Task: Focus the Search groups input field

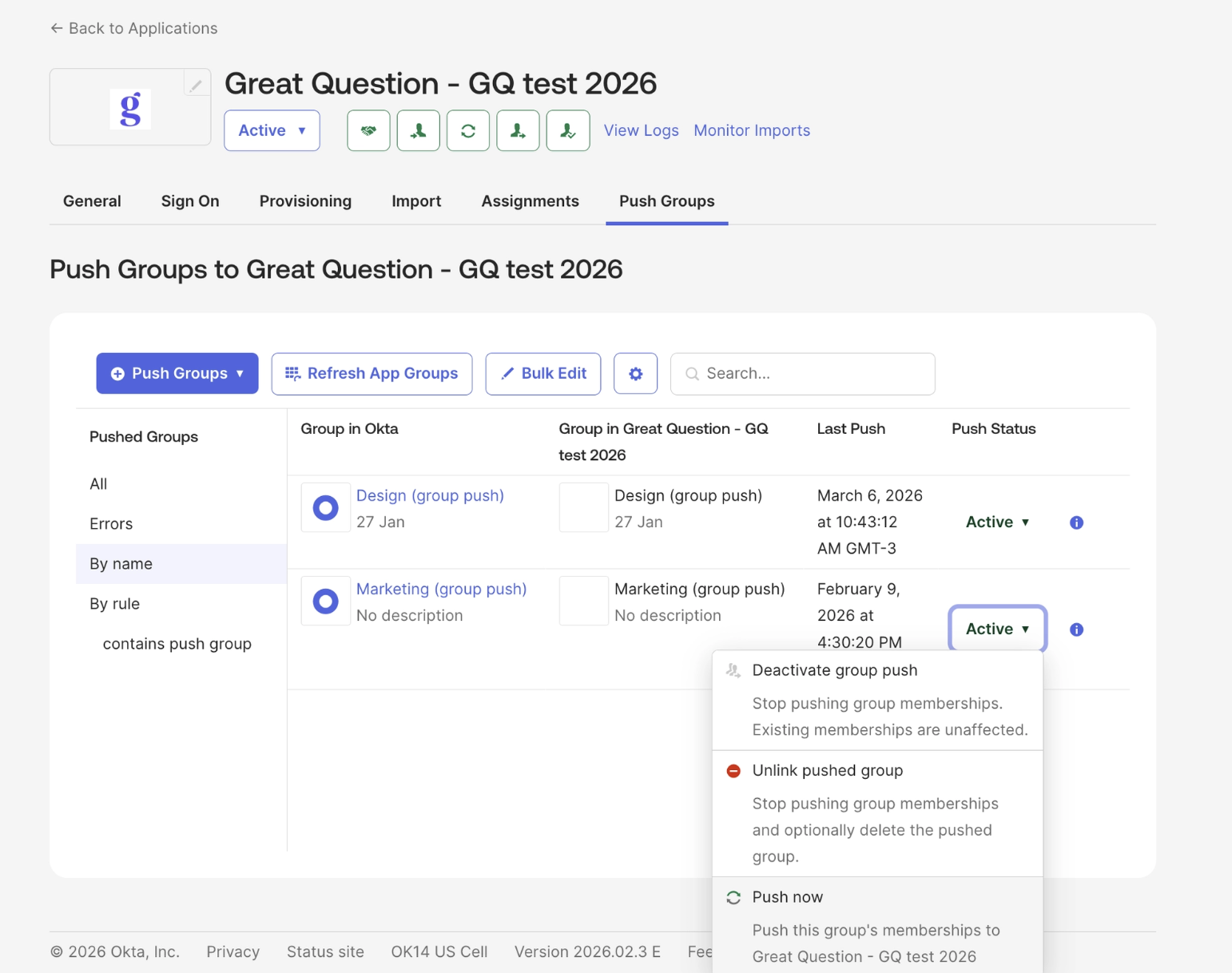Action: [803, 374]
